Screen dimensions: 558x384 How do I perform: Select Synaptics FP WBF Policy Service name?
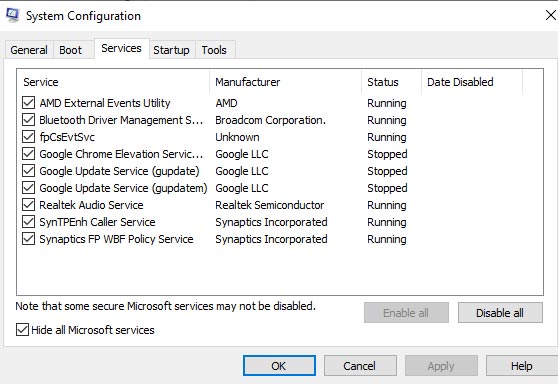point(116,239)
